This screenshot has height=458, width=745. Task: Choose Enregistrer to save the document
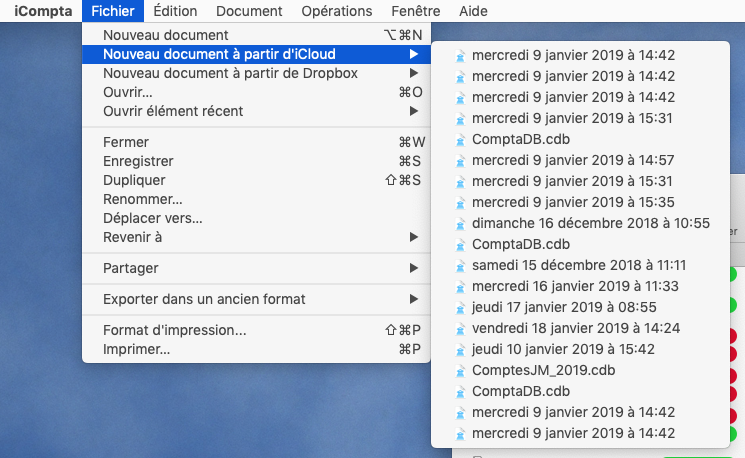[256, 161]
